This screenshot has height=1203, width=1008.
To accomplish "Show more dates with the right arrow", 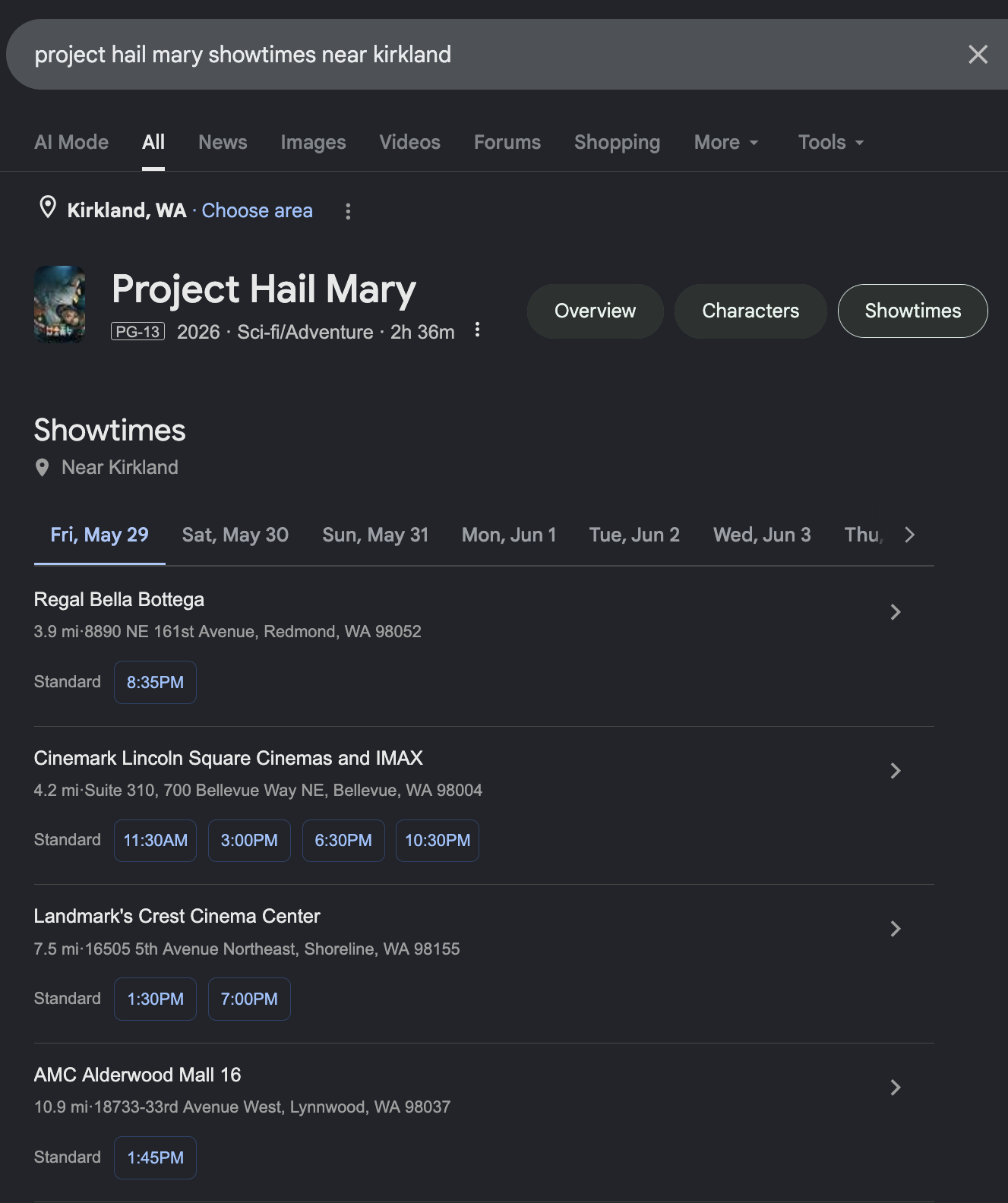I will [x=909, y=535].
